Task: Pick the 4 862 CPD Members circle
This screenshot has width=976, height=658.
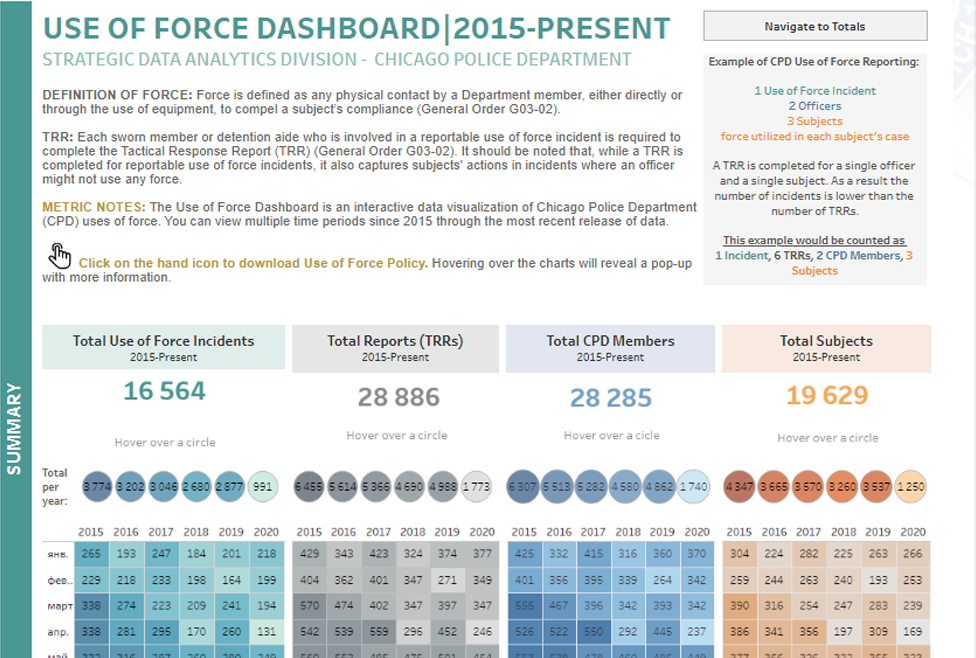Action: pos(659,487)
